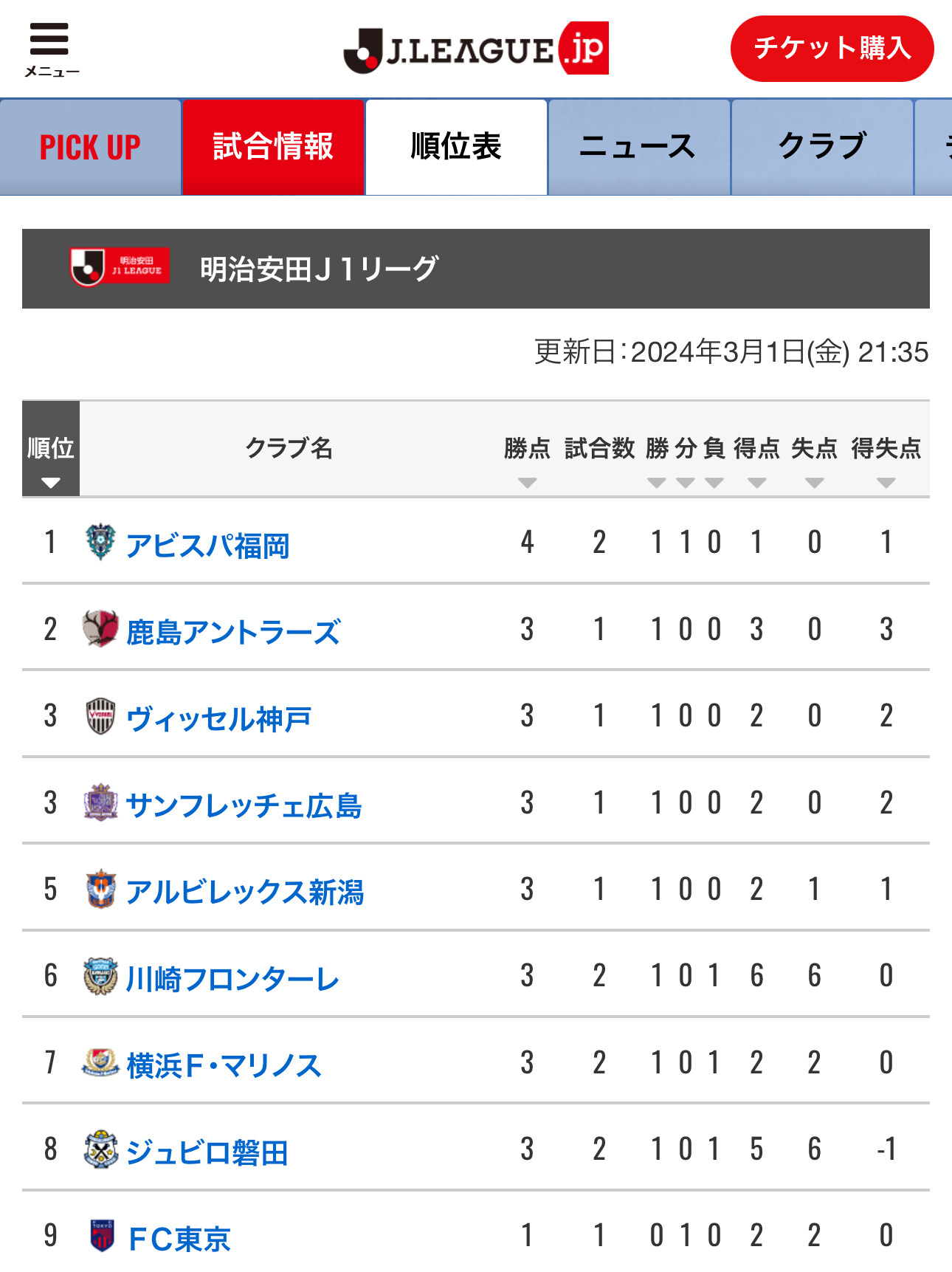Sort table by 得失点 arrow

pos(886,483)
